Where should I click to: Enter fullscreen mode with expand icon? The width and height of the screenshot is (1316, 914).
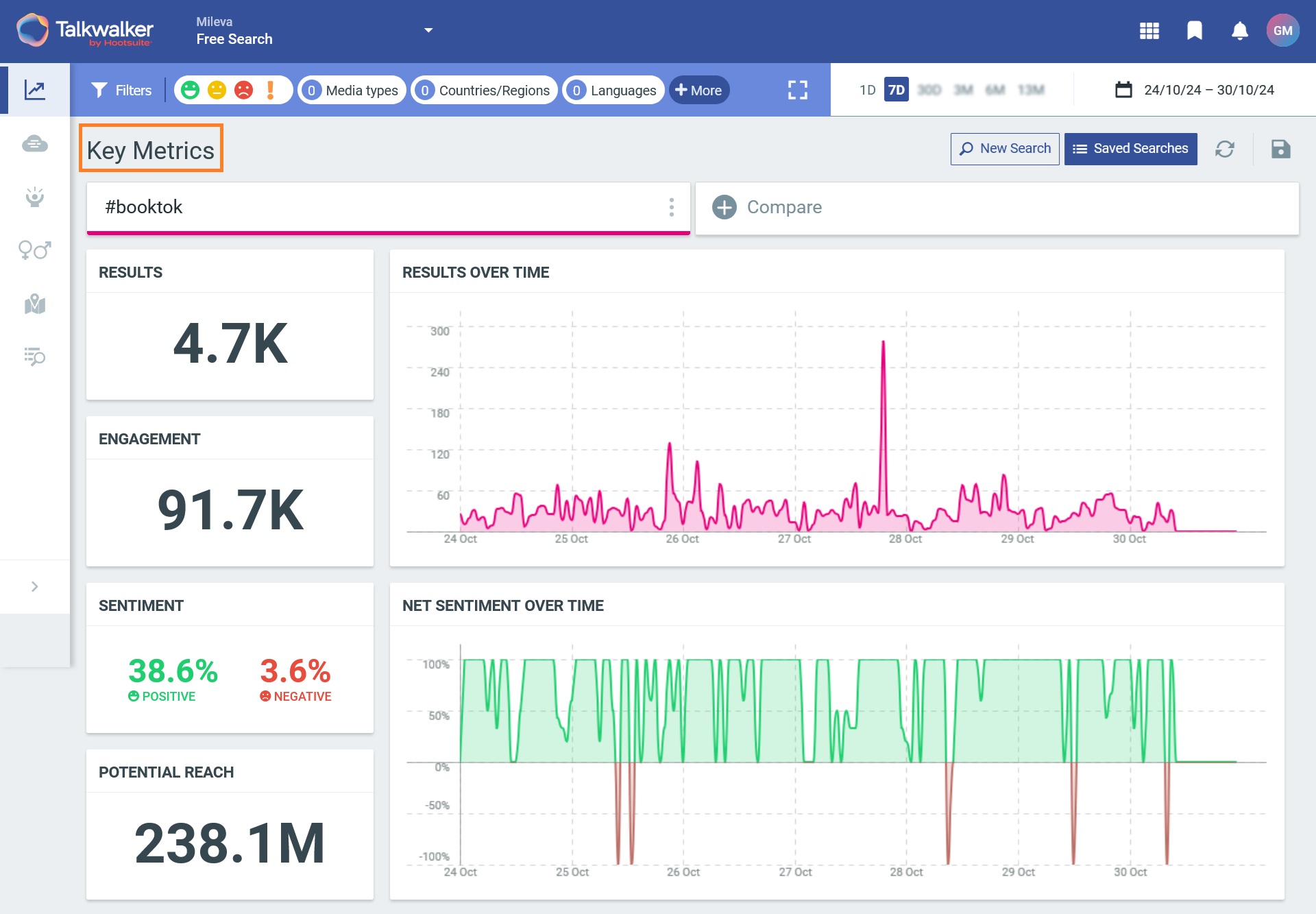pyautogui.click(x=797, y=90)
